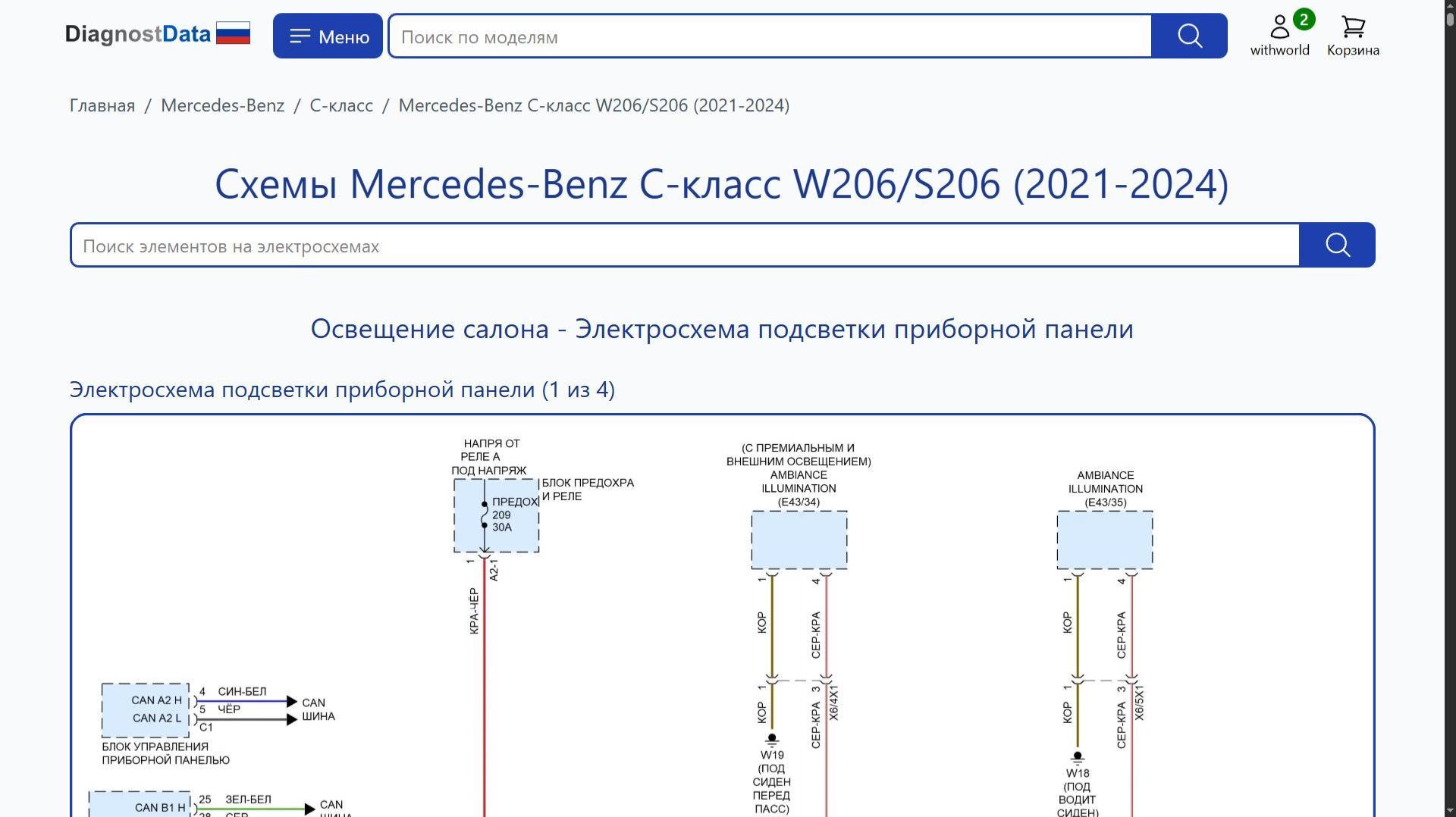Click the fuse block 209 30A in diagram

pos(497,515)
